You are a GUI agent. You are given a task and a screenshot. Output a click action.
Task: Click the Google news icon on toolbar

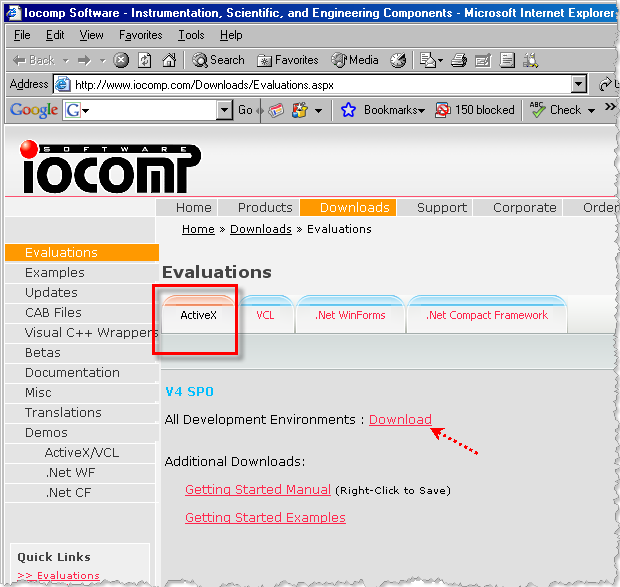point(276,110)
